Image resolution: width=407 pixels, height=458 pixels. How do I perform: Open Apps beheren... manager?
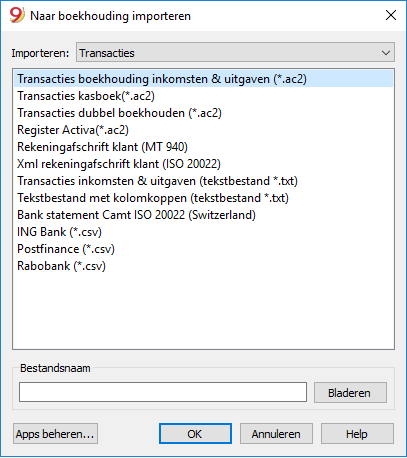pyautogui.click(x=55, y=434)
